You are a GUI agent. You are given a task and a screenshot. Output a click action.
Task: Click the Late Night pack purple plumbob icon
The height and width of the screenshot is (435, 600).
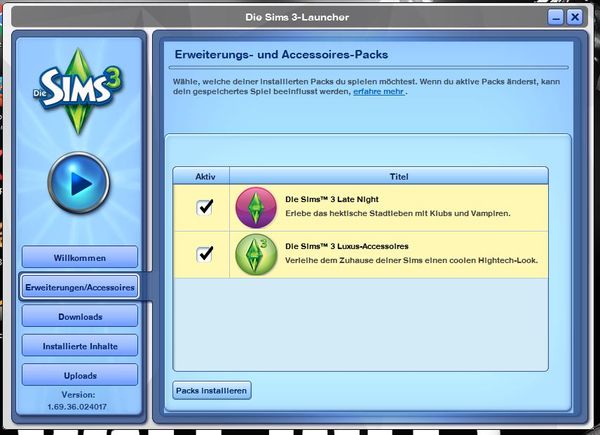256,208
